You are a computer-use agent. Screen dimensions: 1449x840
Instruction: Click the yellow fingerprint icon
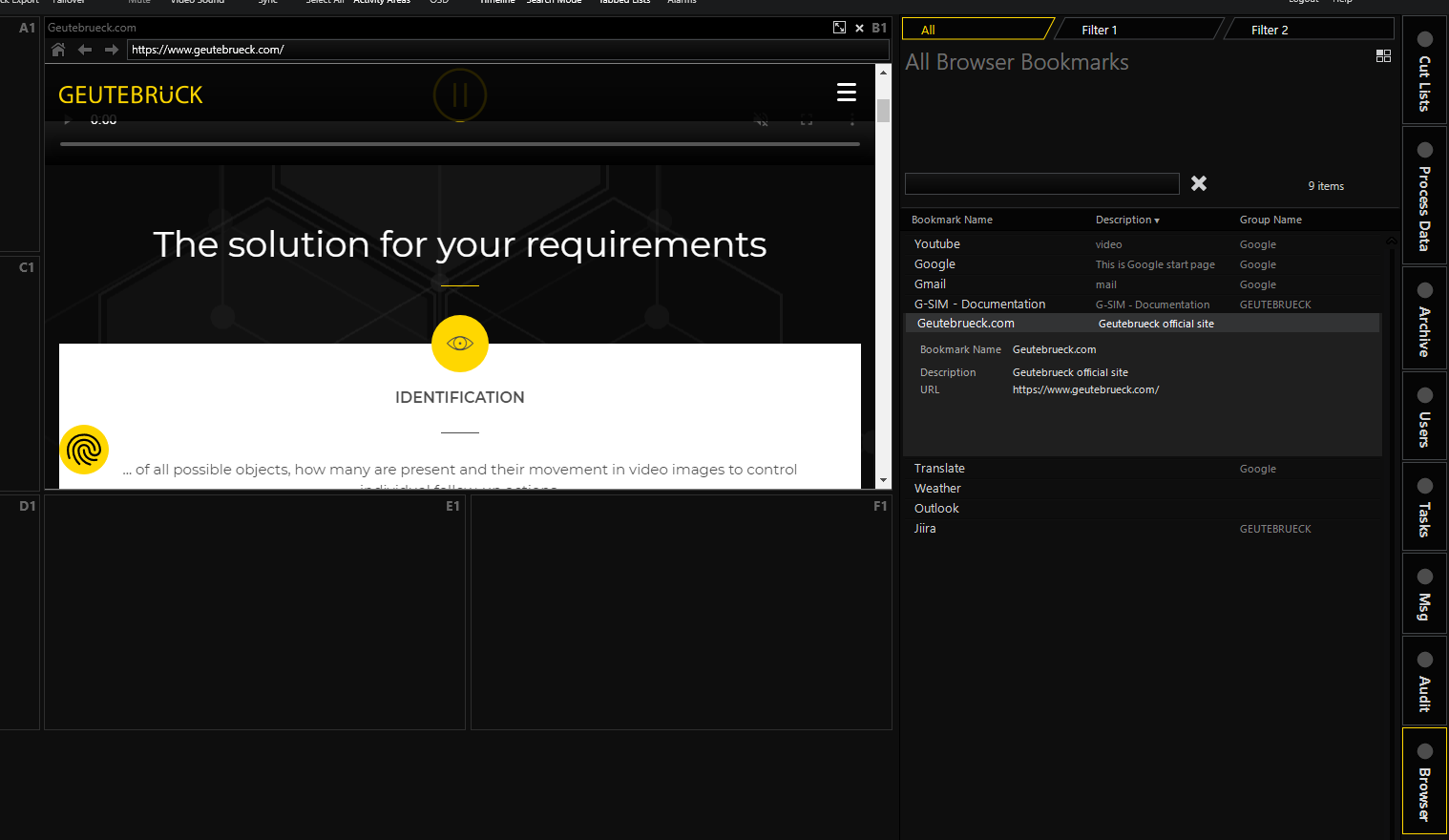pos(84,450)
